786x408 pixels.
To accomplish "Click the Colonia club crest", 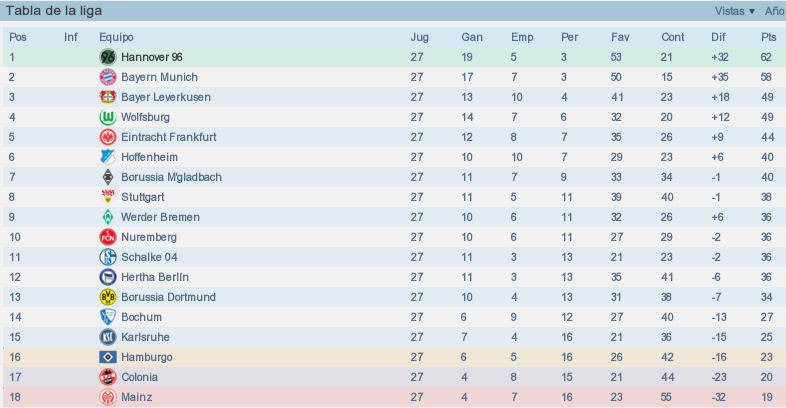I will coord(108,377).
